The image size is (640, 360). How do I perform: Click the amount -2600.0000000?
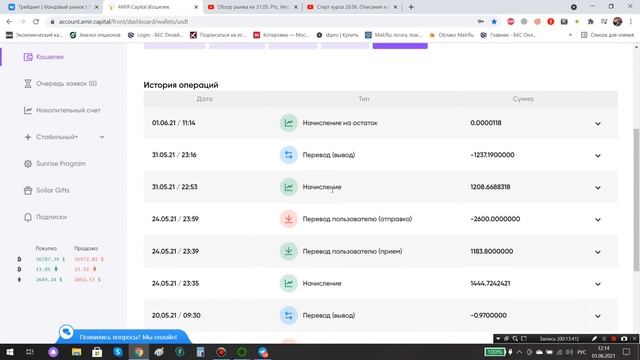(495, 219)
